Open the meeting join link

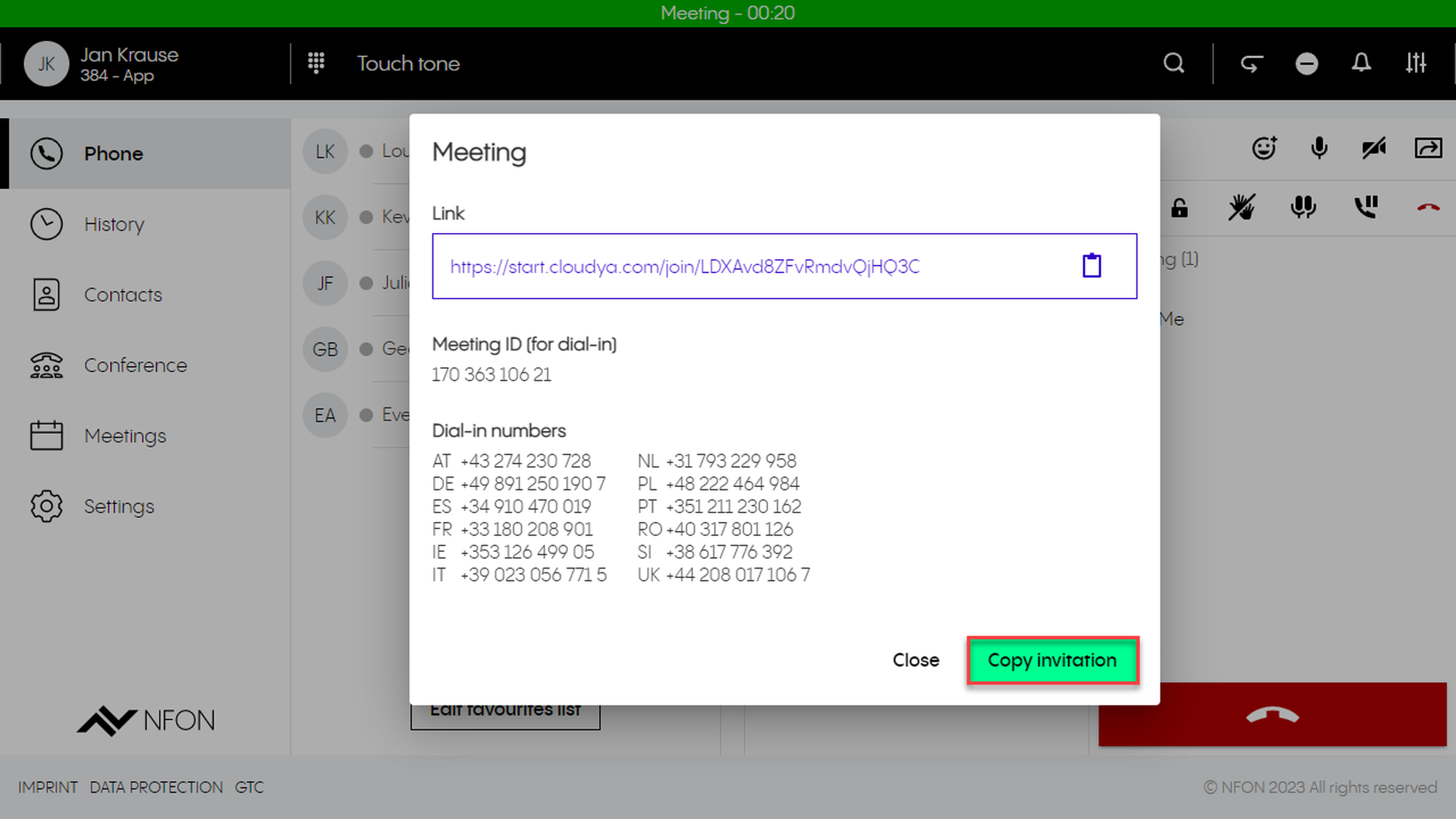pos(684,266)
